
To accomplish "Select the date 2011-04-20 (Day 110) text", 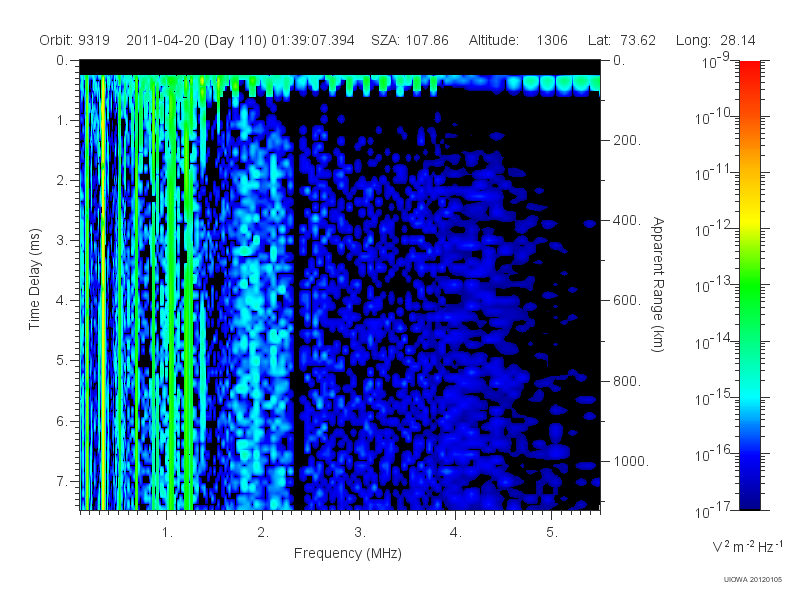I will [196, 40].
